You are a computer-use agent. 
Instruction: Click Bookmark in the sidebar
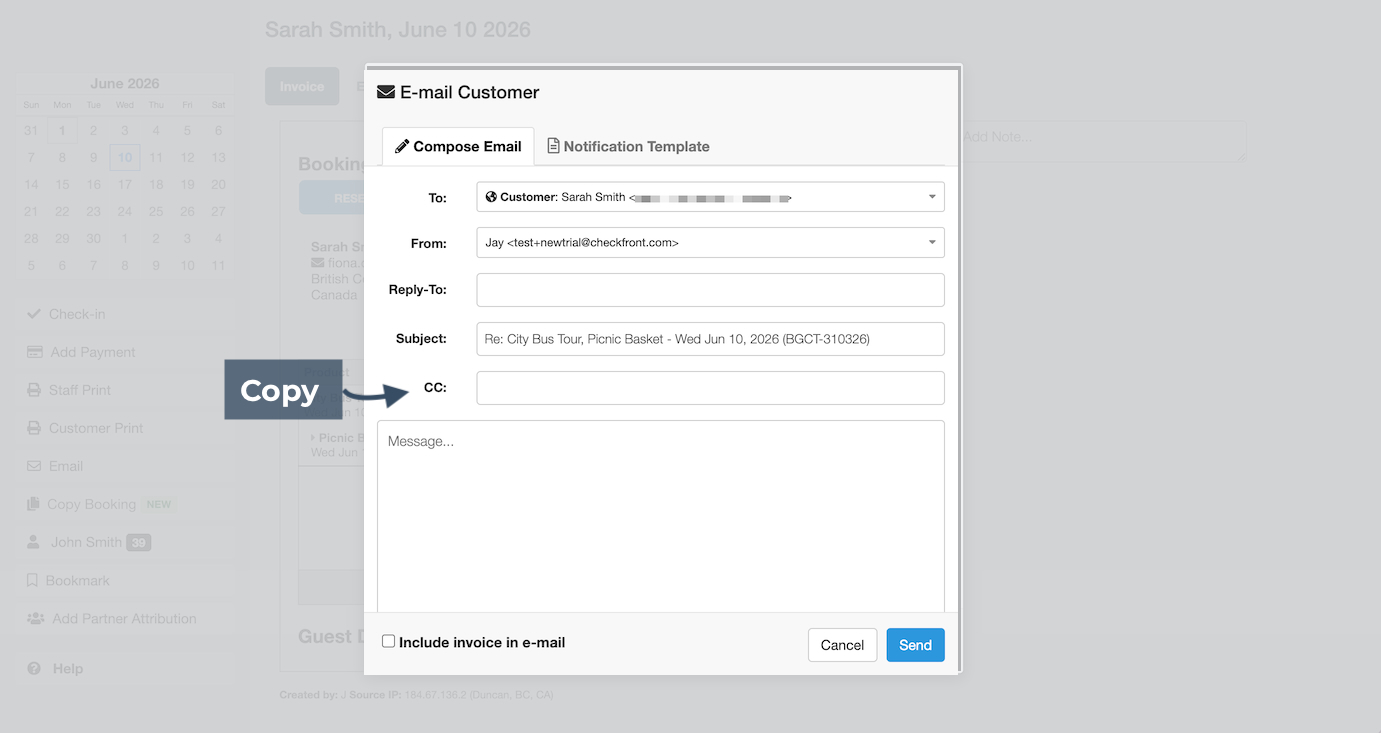pos(125,580)
